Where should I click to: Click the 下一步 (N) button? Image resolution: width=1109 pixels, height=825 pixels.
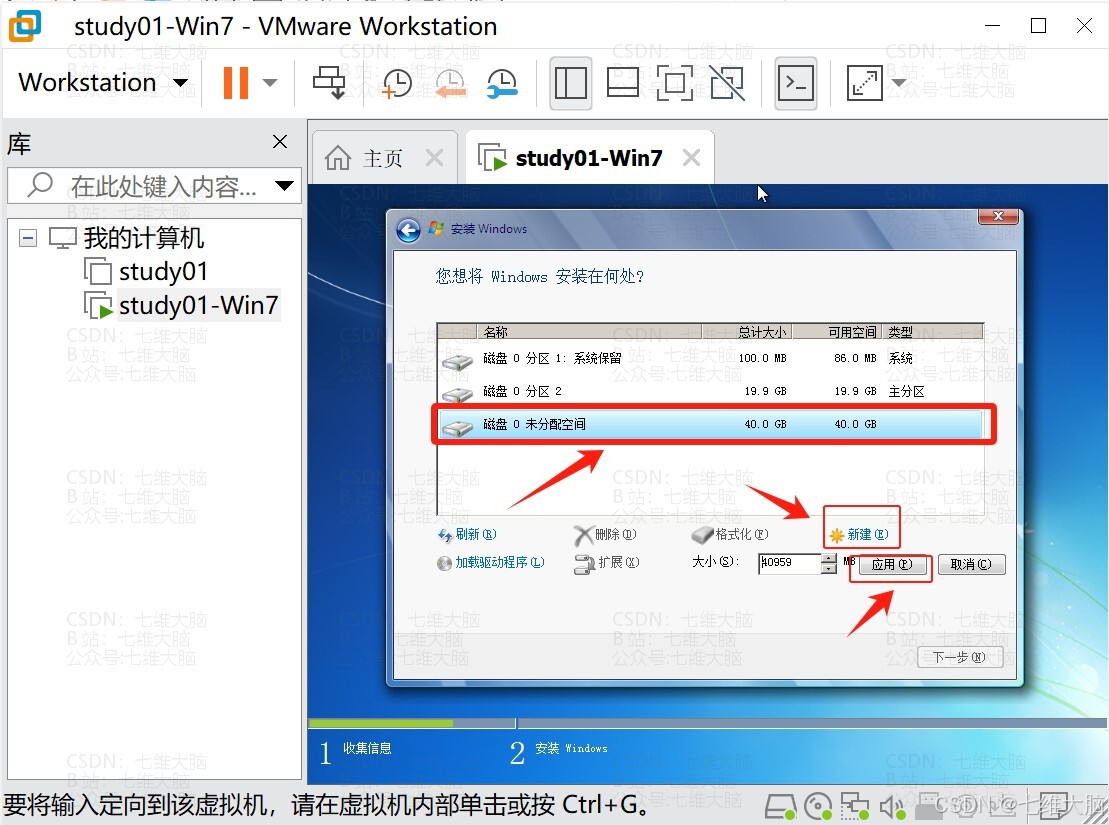(960, 657)
